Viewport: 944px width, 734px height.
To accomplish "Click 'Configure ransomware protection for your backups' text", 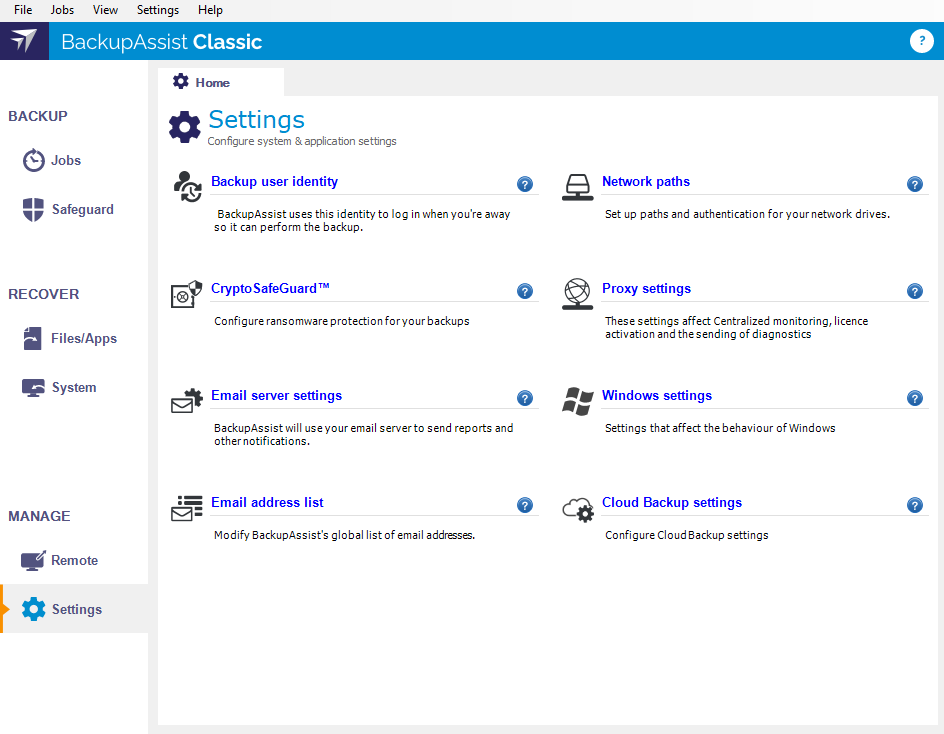I will tap(341, 322).
